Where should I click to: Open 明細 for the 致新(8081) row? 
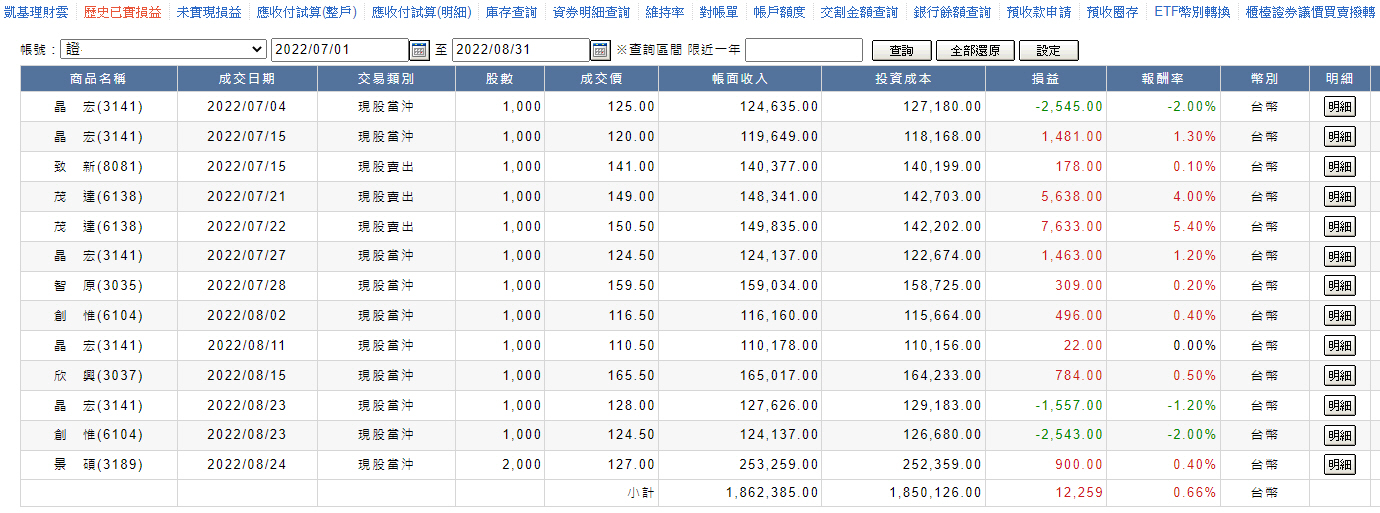(x=1339, y=167)
